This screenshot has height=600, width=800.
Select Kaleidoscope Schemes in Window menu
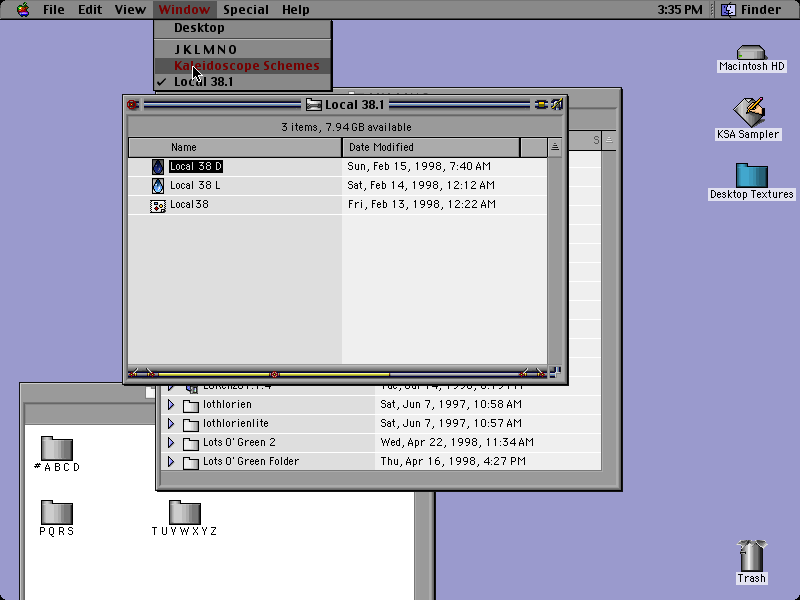click(243, 66)
